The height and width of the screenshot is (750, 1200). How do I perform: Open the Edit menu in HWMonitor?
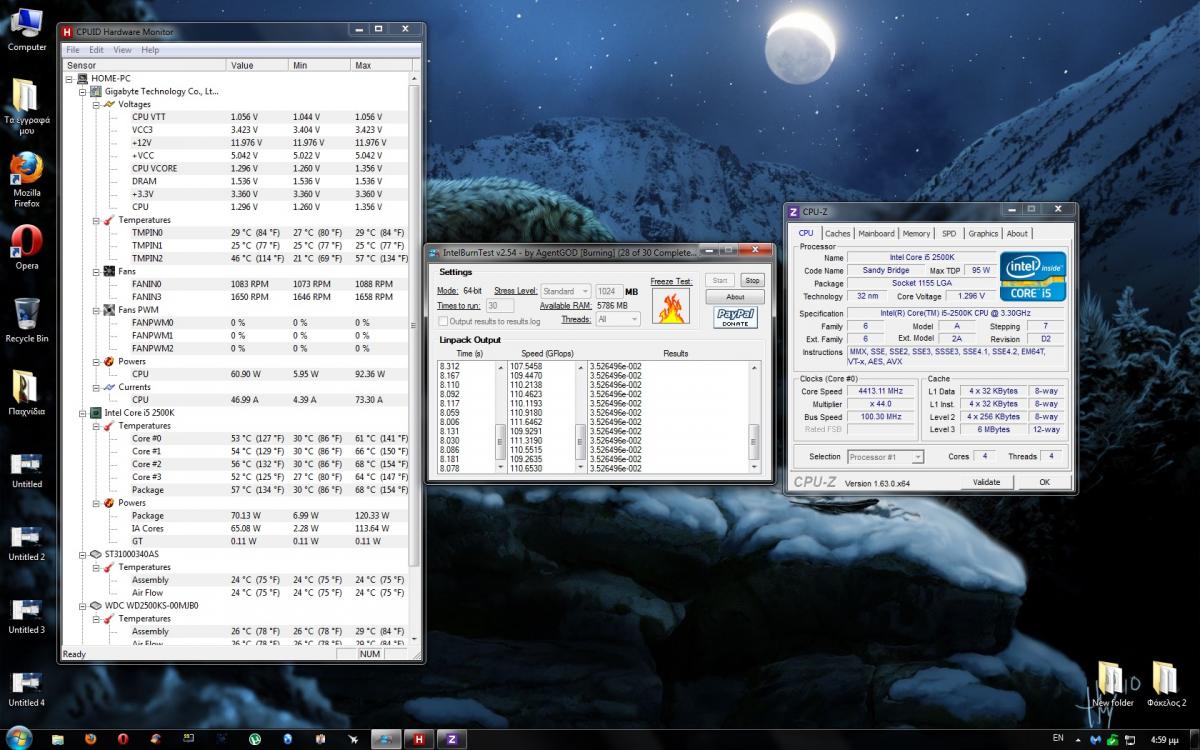click(x=96, y=50)
